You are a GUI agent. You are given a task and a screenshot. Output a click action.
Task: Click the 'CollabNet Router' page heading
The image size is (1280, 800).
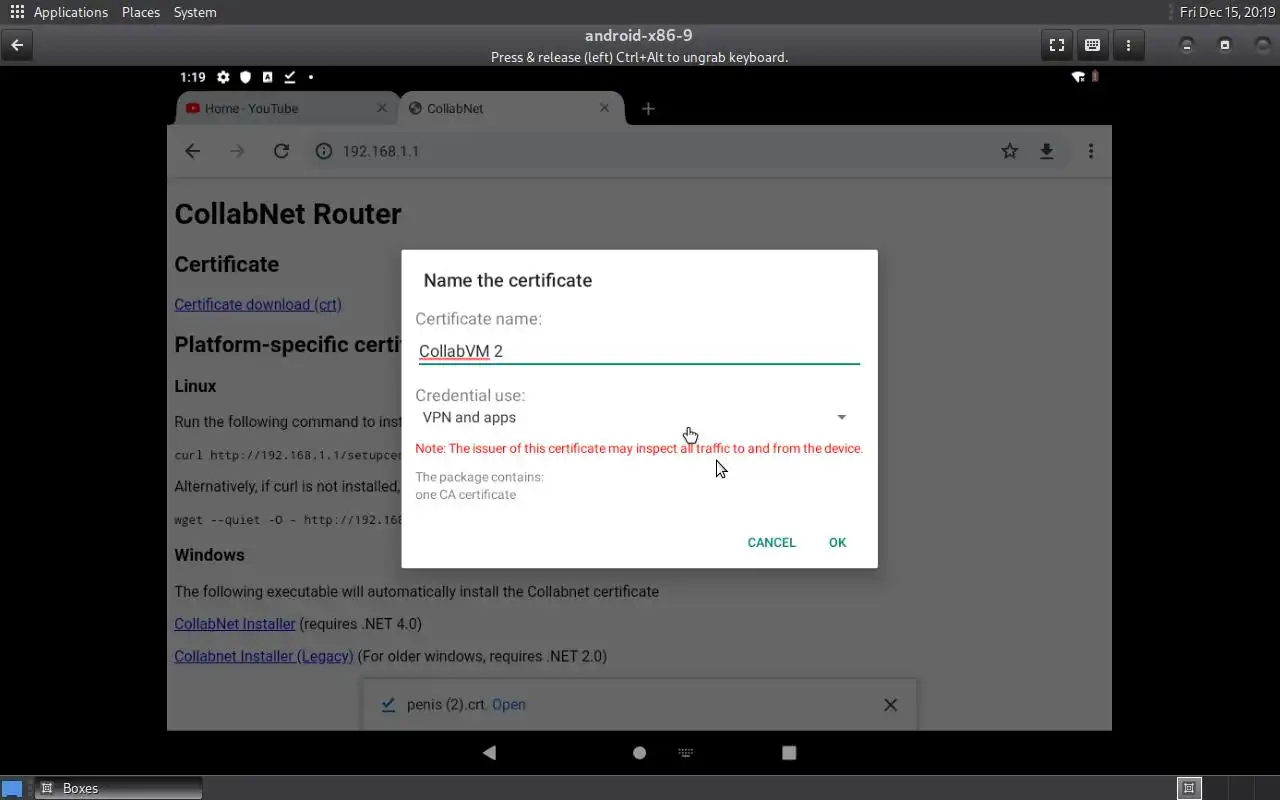pos(288,214)
